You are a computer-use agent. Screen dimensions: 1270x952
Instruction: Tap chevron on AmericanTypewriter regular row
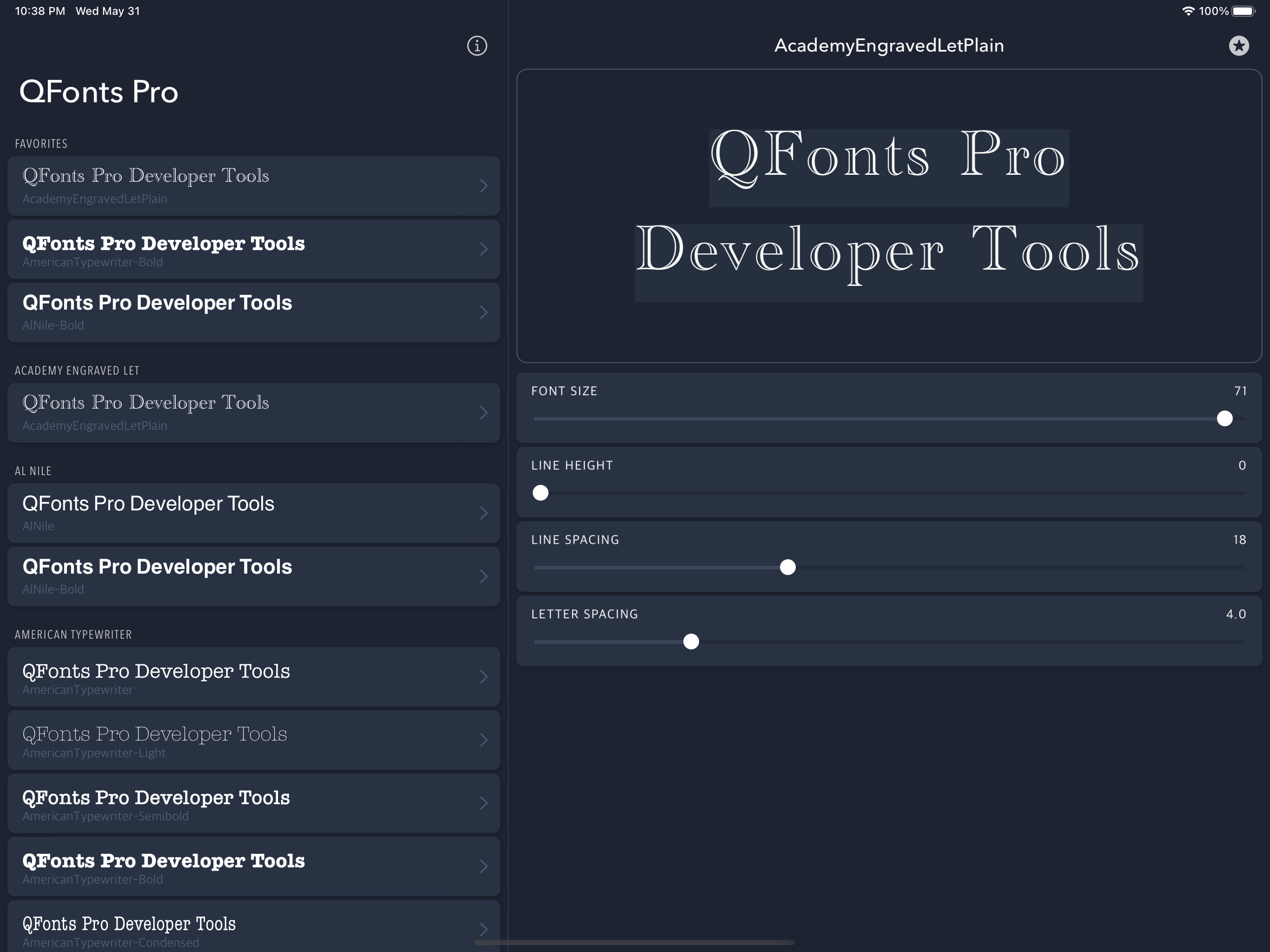coord(483,677)
